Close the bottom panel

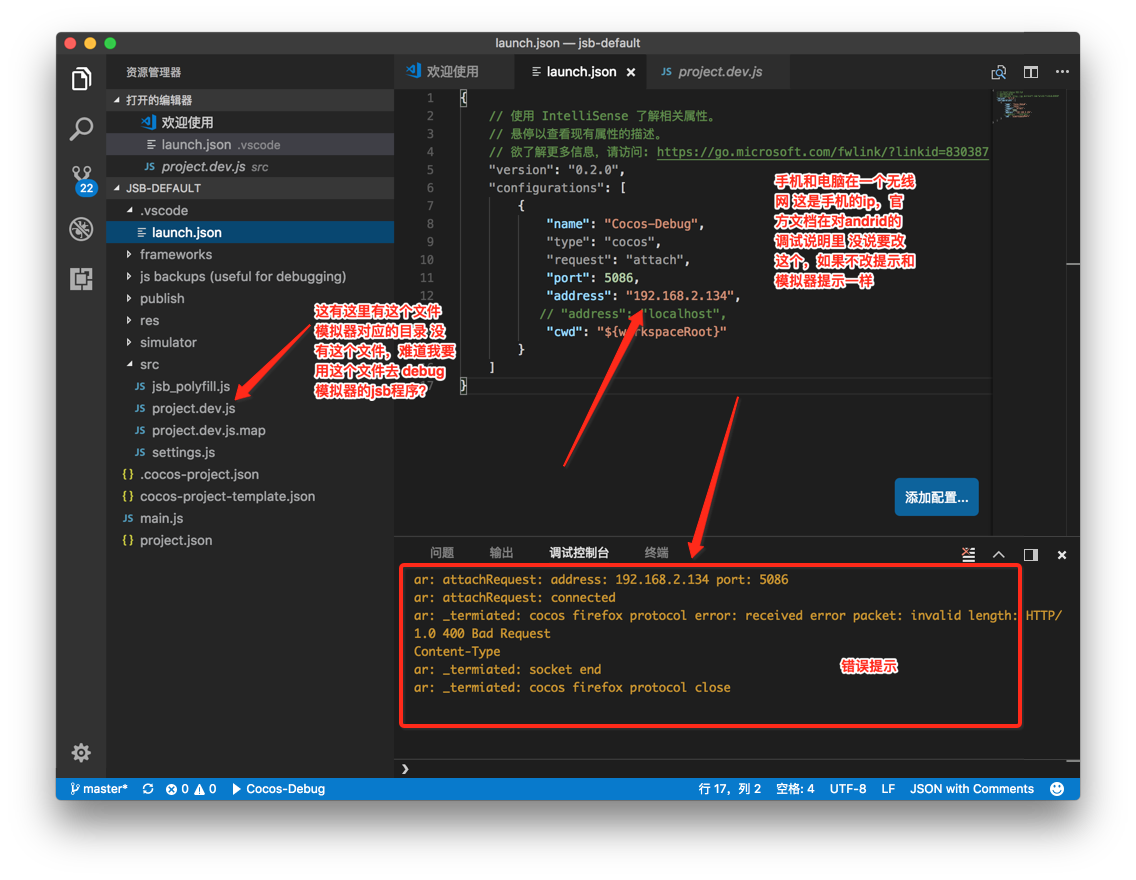click(1061, 555)
